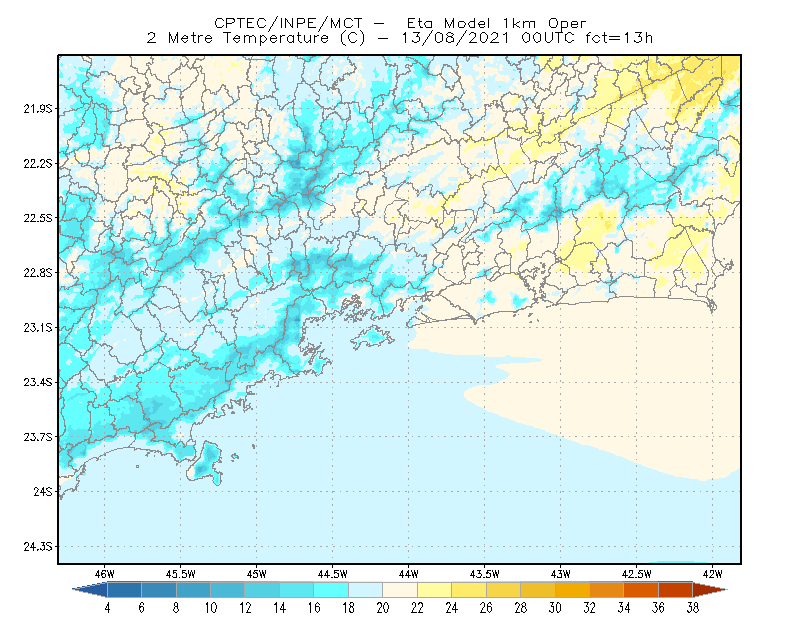800x618 pixels.
Task: Select the legend swatch between 36 and 38
Action: [676, 590]
